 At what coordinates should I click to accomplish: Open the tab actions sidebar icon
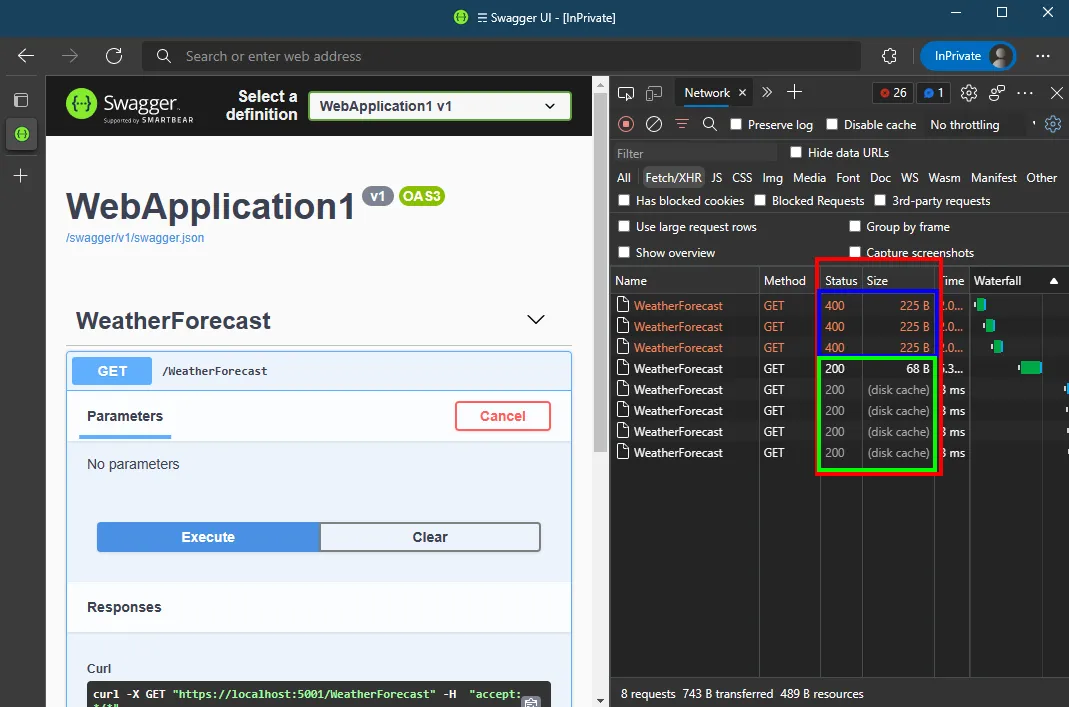(x=21, y=100)
